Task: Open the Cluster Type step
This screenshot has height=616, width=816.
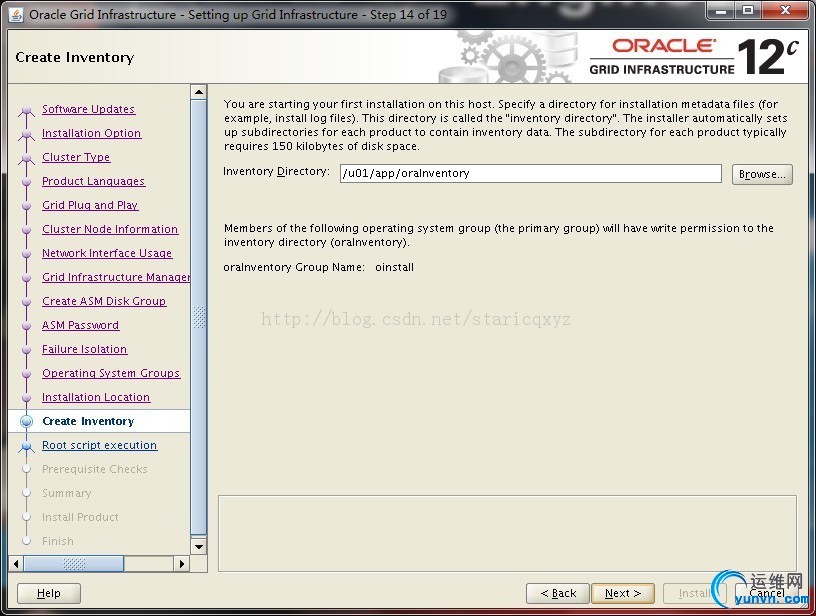Action: pos(76,157)
